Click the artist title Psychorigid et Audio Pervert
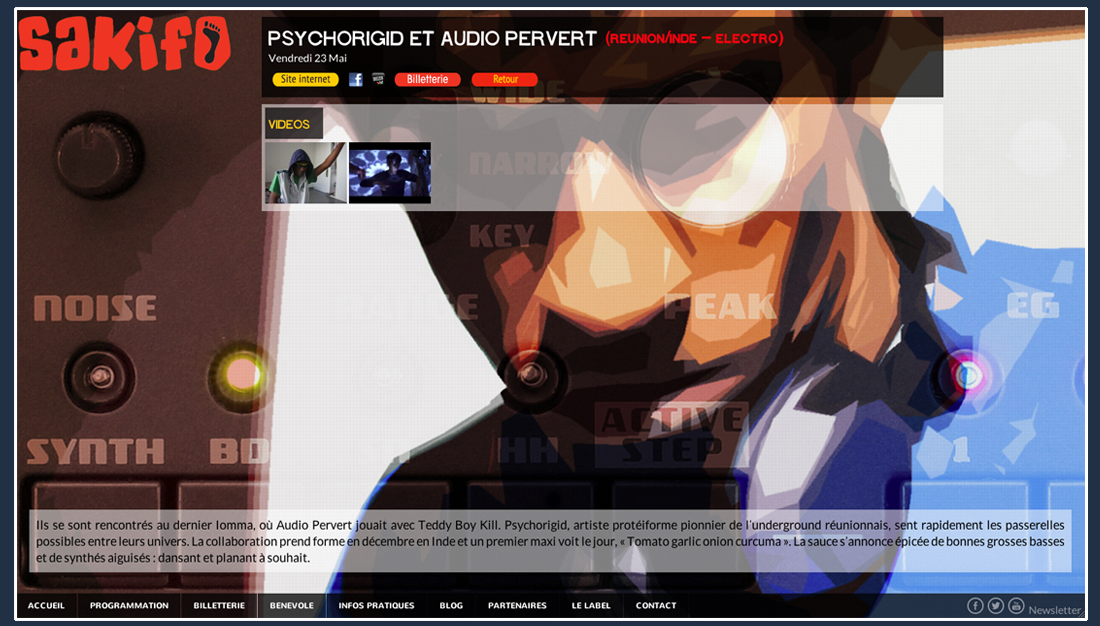Image resolution: width=1100 pixels, height=626 pixels. click(x=431, y=39)
